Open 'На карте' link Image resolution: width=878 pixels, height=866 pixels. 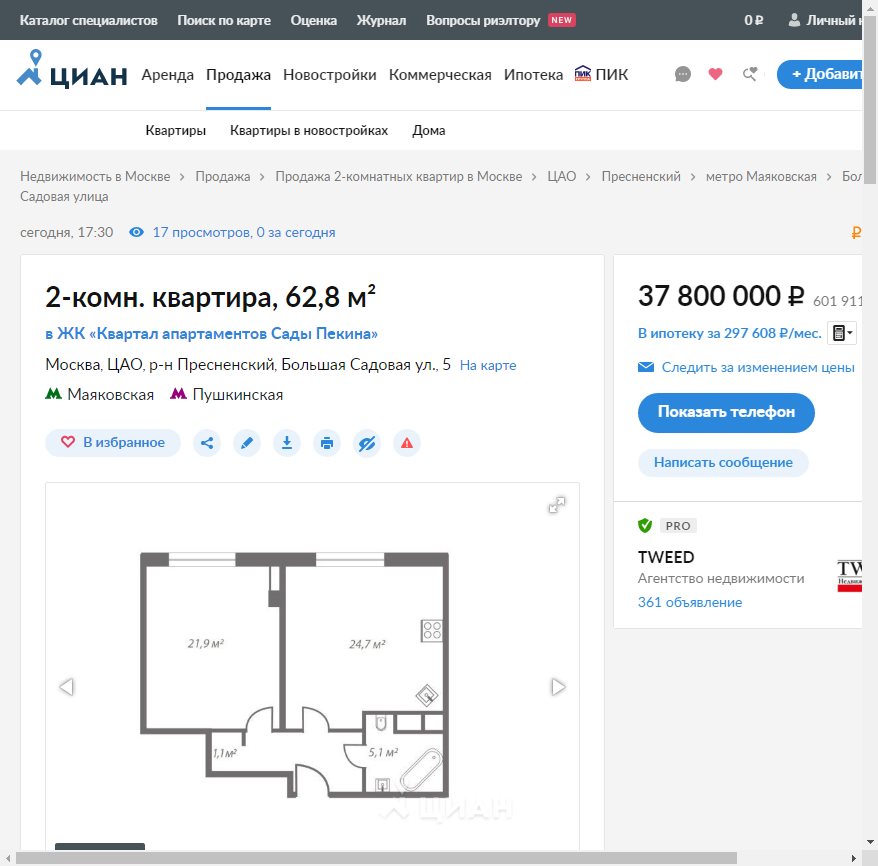point(488,365)
